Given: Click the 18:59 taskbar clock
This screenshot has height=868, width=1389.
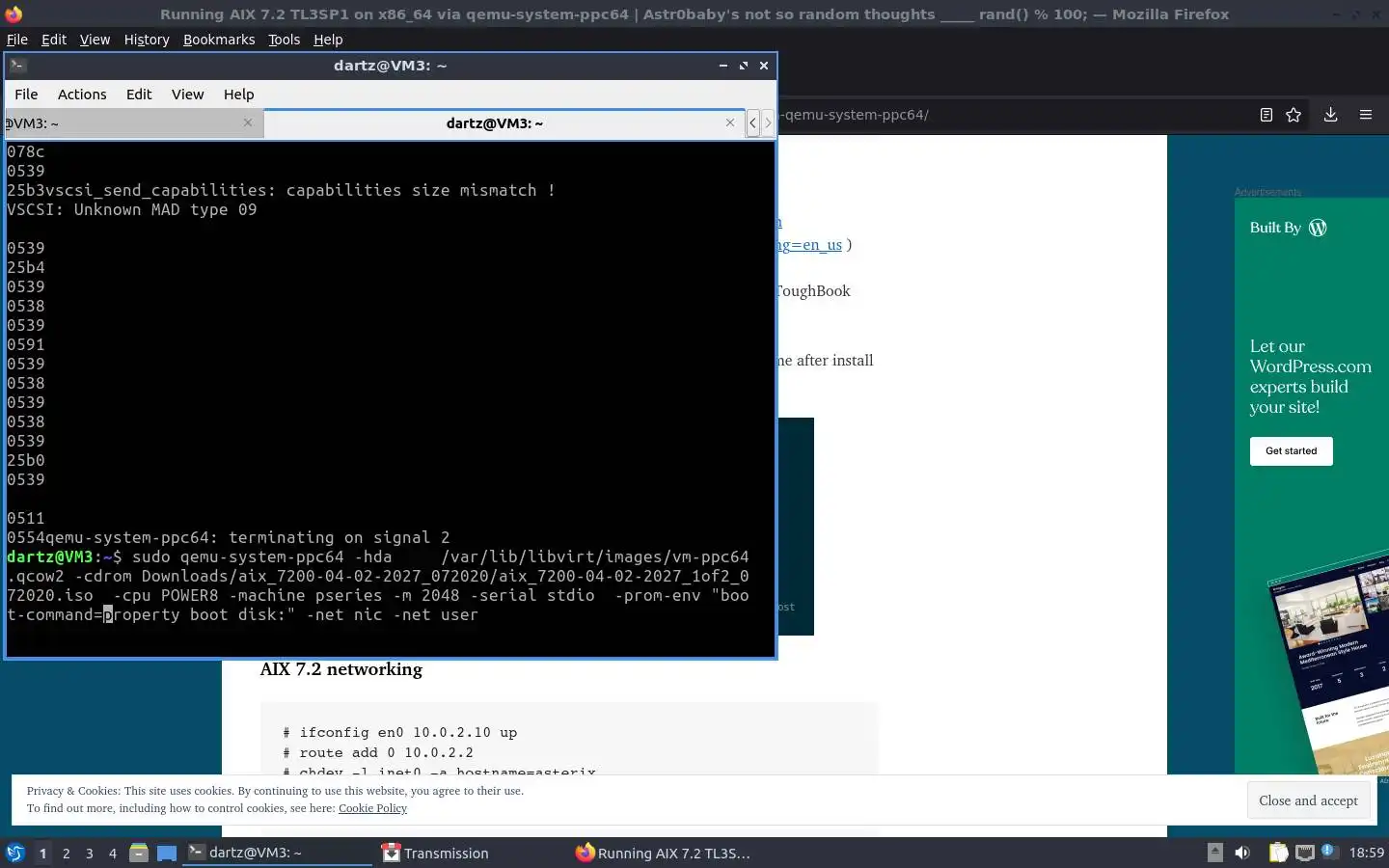Looking at the screenshot, I should tap(1366, 853).
